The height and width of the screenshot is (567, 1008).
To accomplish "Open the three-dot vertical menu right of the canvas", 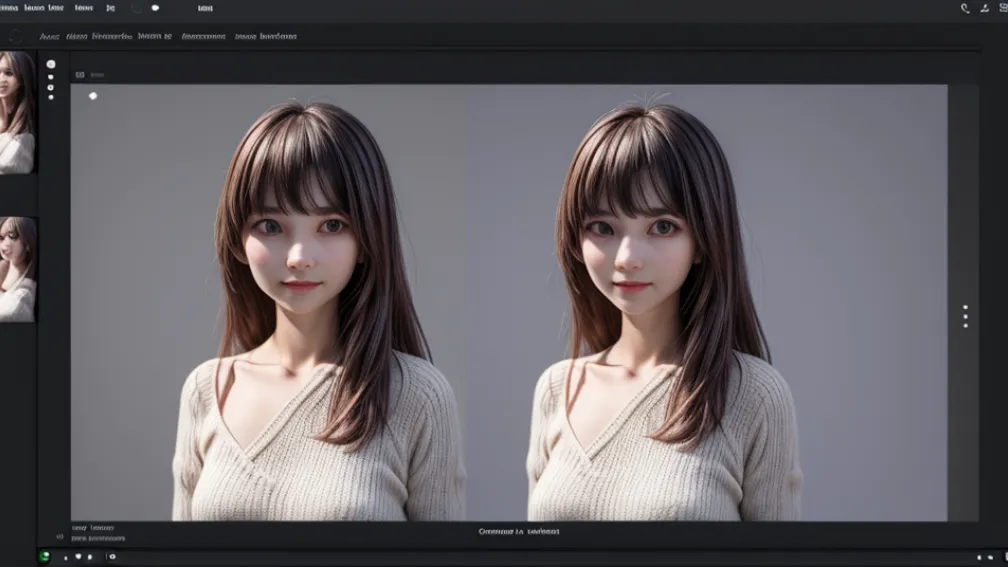I will coord(965,316).
